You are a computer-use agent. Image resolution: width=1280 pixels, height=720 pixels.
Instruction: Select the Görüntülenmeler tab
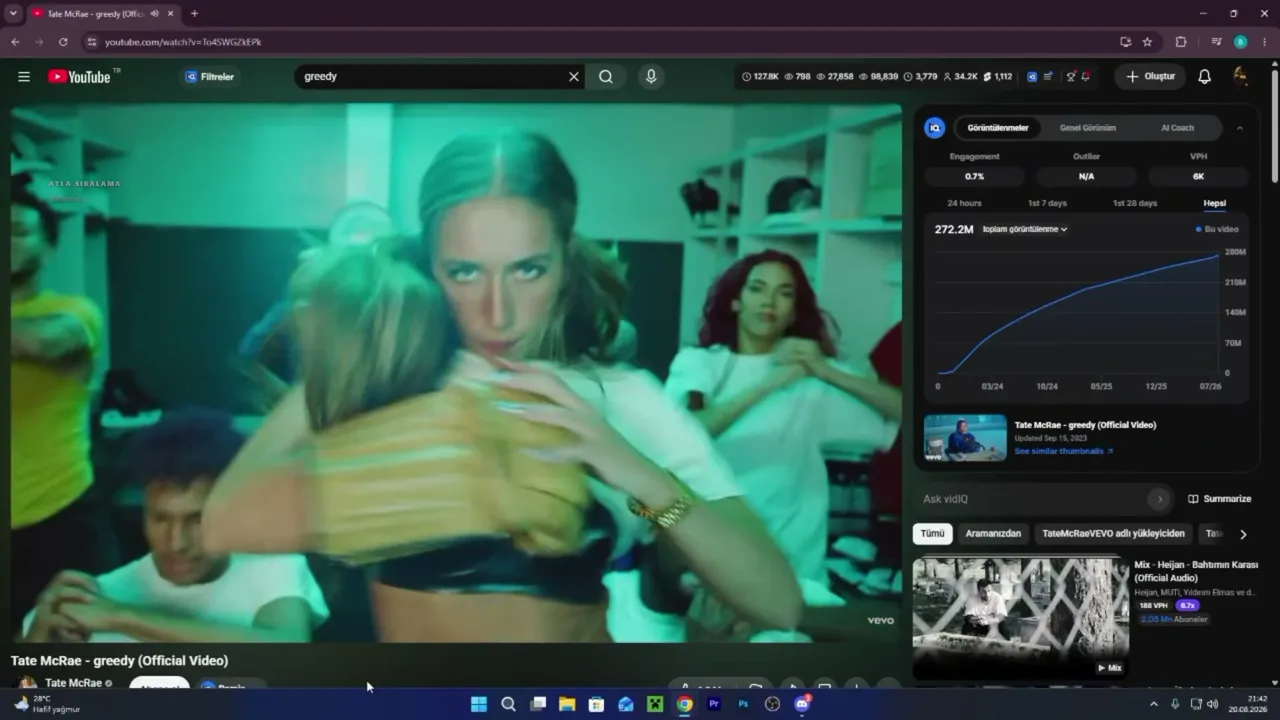998,128
